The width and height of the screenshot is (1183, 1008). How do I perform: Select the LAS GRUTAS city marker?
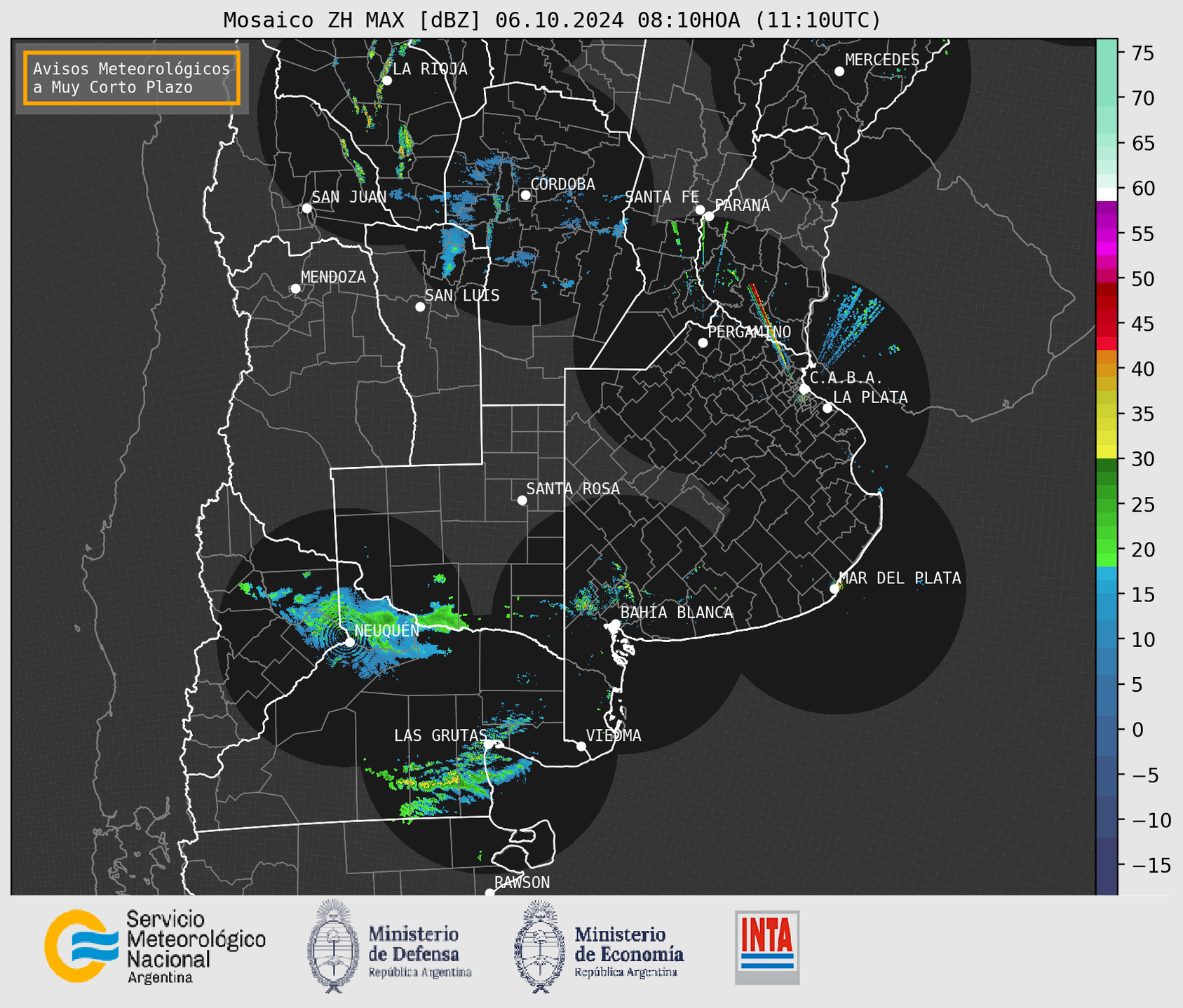coord(488,744)
